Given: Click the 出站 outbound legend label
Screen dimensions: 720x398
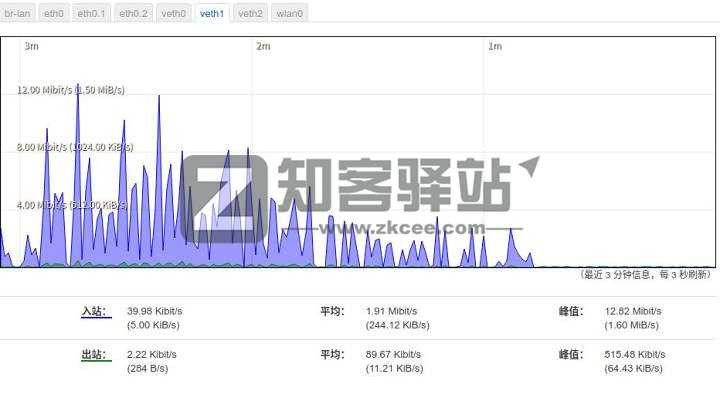Looking at the screenshot, I should tap(96, 354).
